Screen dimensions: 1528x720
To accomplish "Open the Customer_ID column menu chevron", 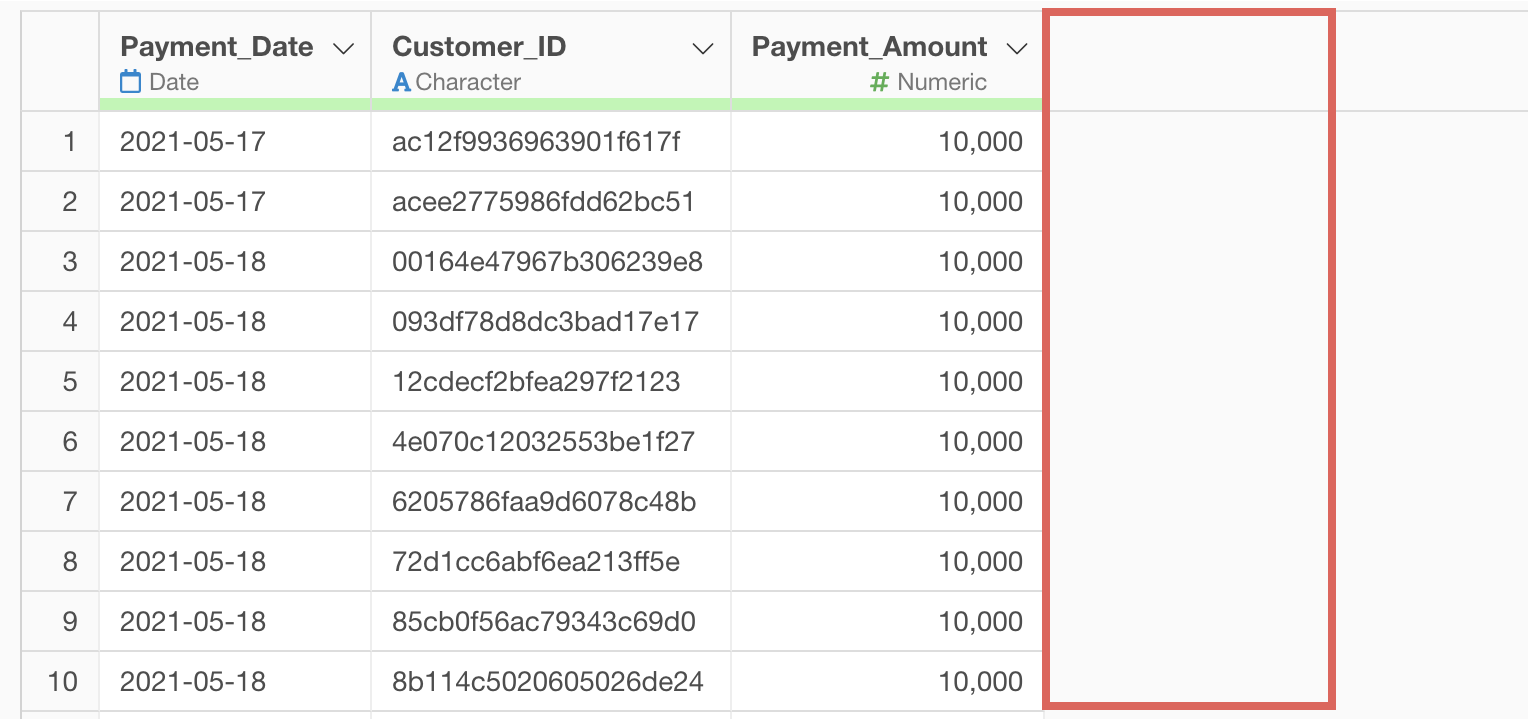I will pos(703,49).
